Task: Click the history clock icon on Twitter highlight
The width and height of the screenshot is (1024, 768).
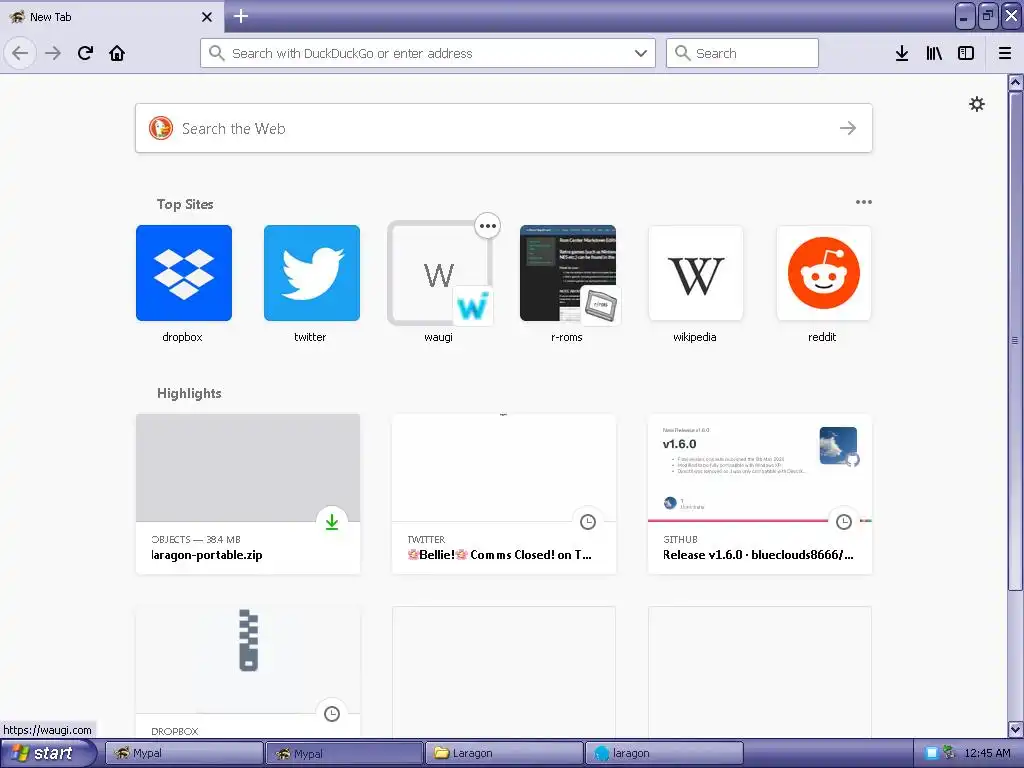Action: point(588,522)
